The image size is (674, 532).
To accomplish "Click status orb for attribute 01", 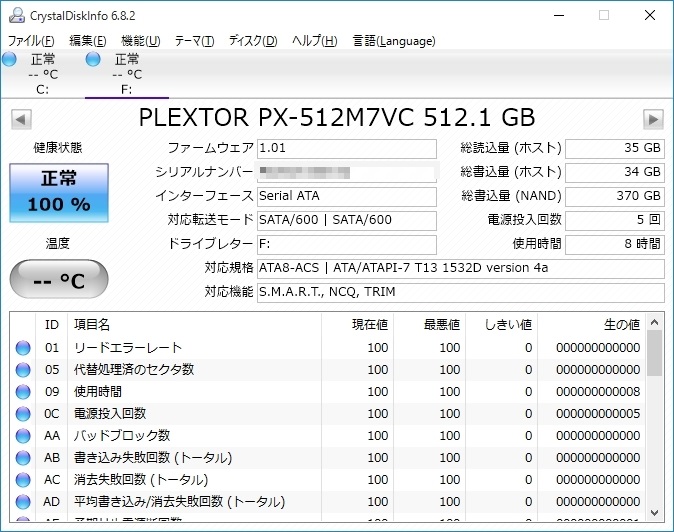I will 23,348.
